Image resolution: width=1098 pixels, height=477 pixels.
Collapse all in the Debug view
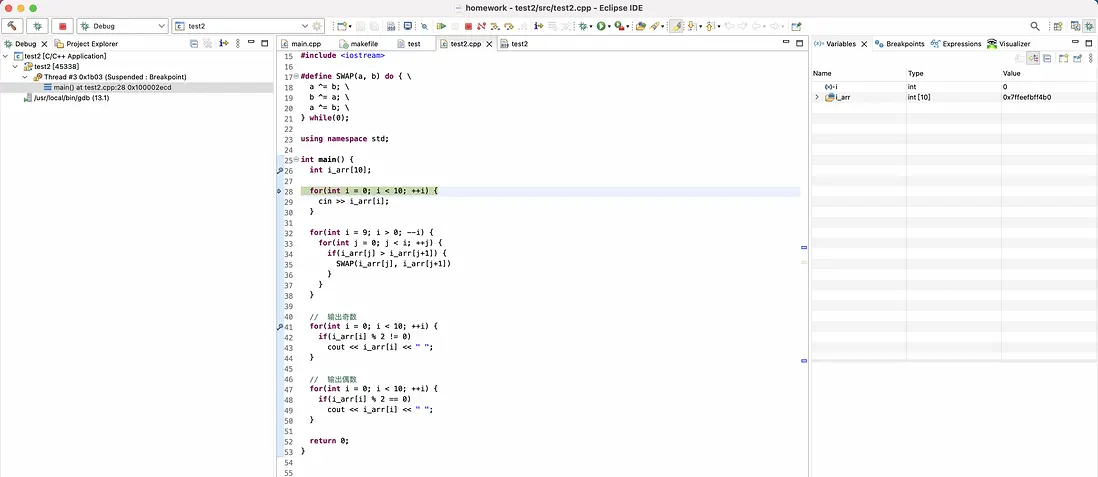(x=193, y=44)
